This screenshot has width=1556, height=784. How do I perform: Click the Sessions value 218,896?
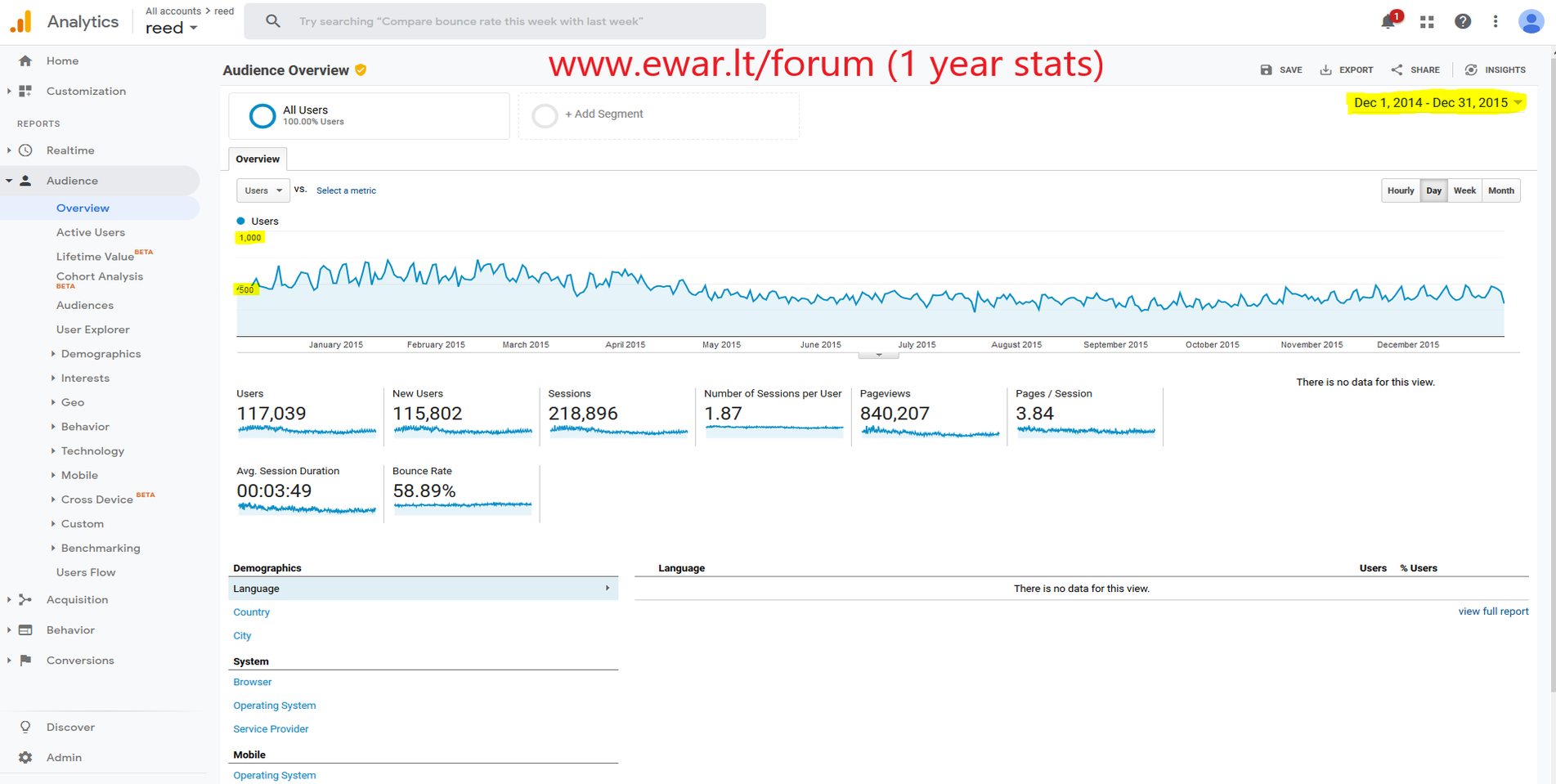[583, 414]
